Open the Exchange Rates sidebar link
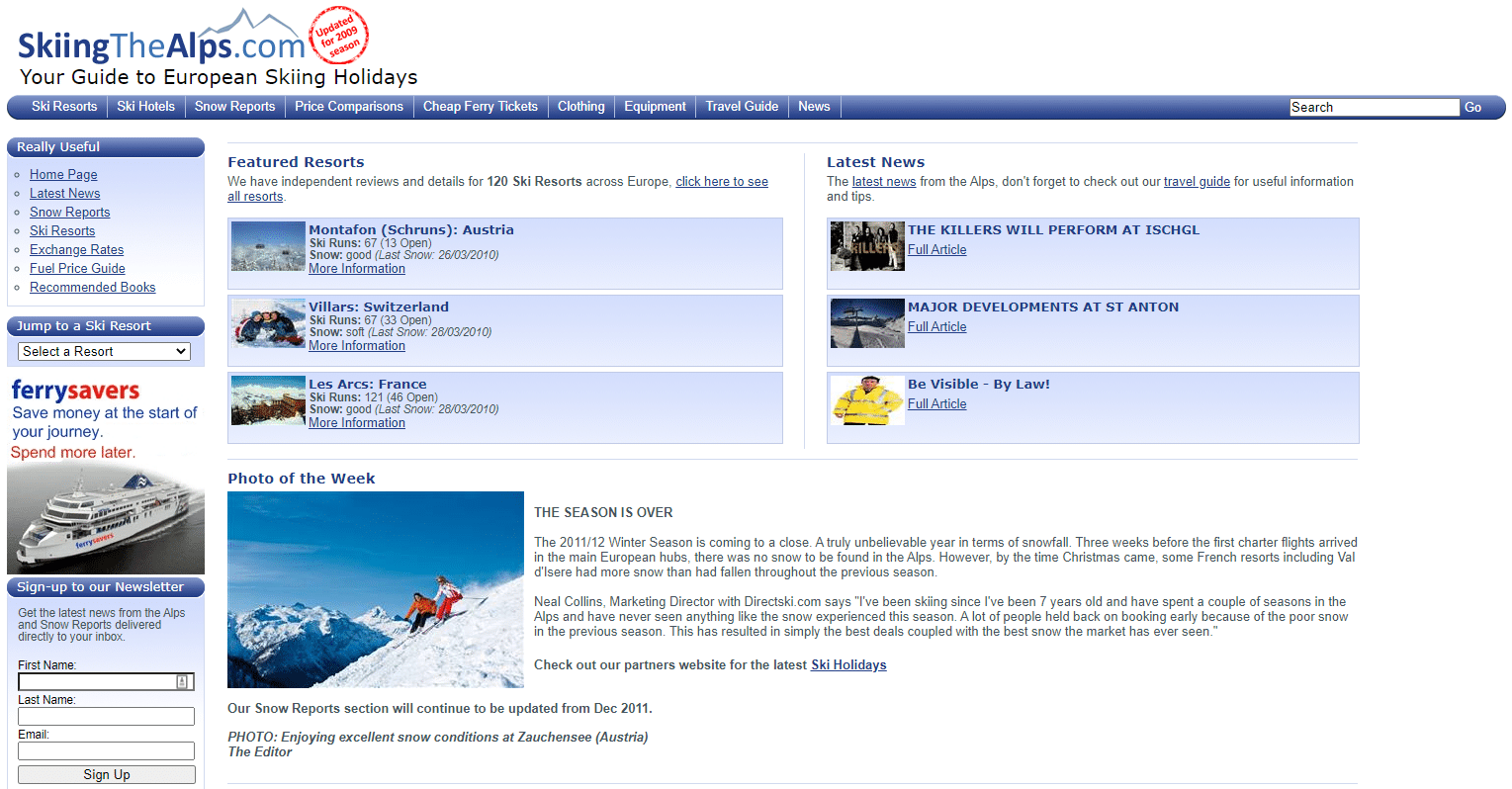The width and height of the screenshot is (1512, 789). coord(76,250)
